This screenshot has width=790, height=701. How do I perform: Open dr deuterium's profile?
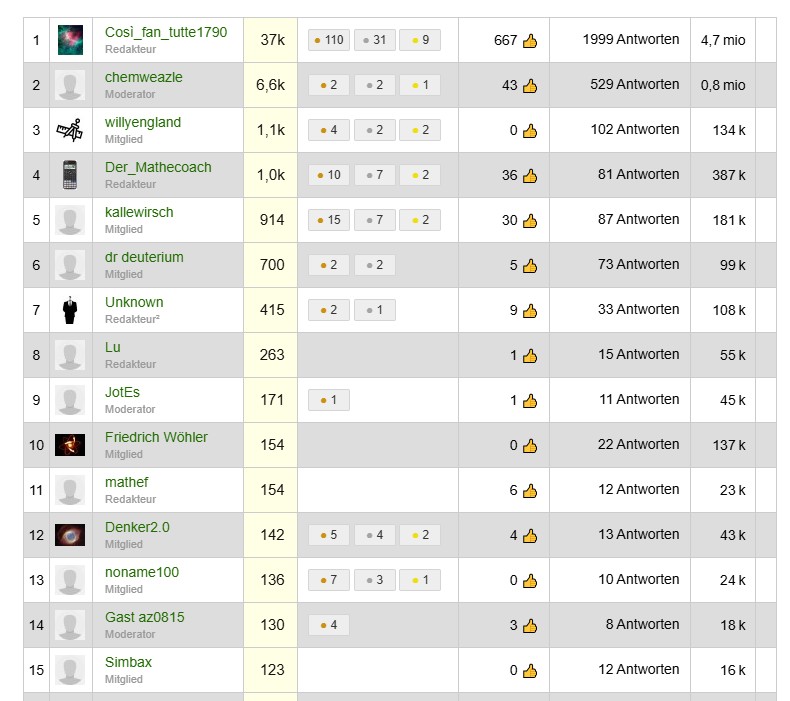(x=144, y=257)
